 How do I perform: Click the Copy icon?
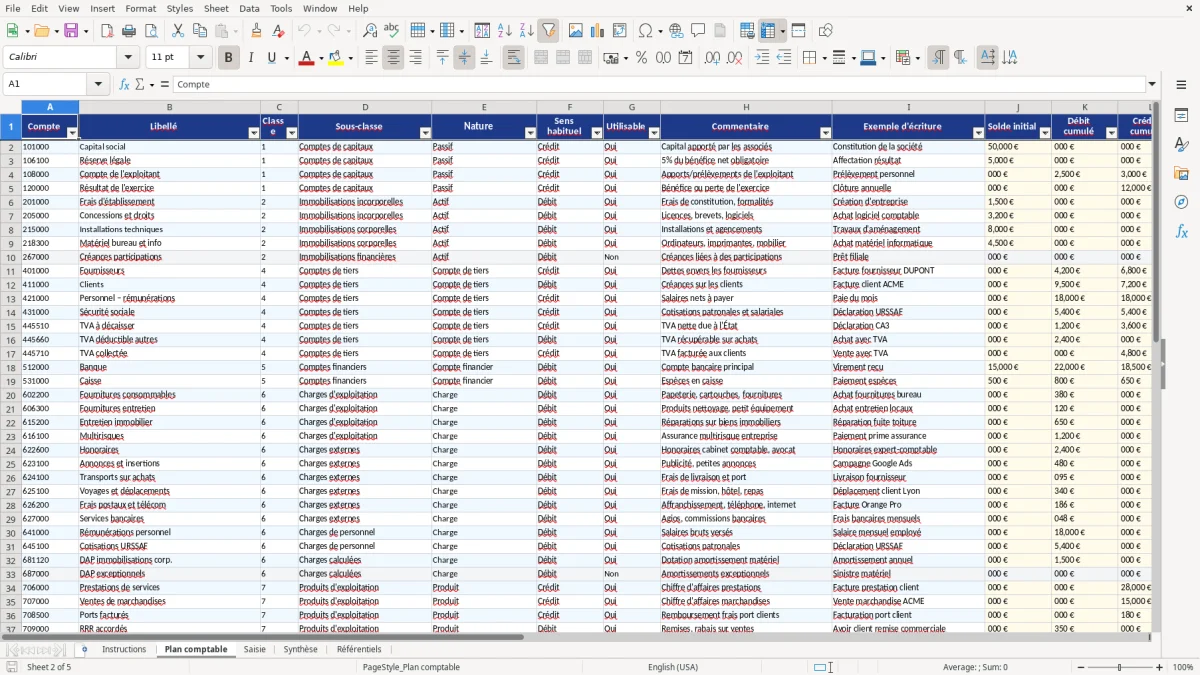(x=199, y=31)
